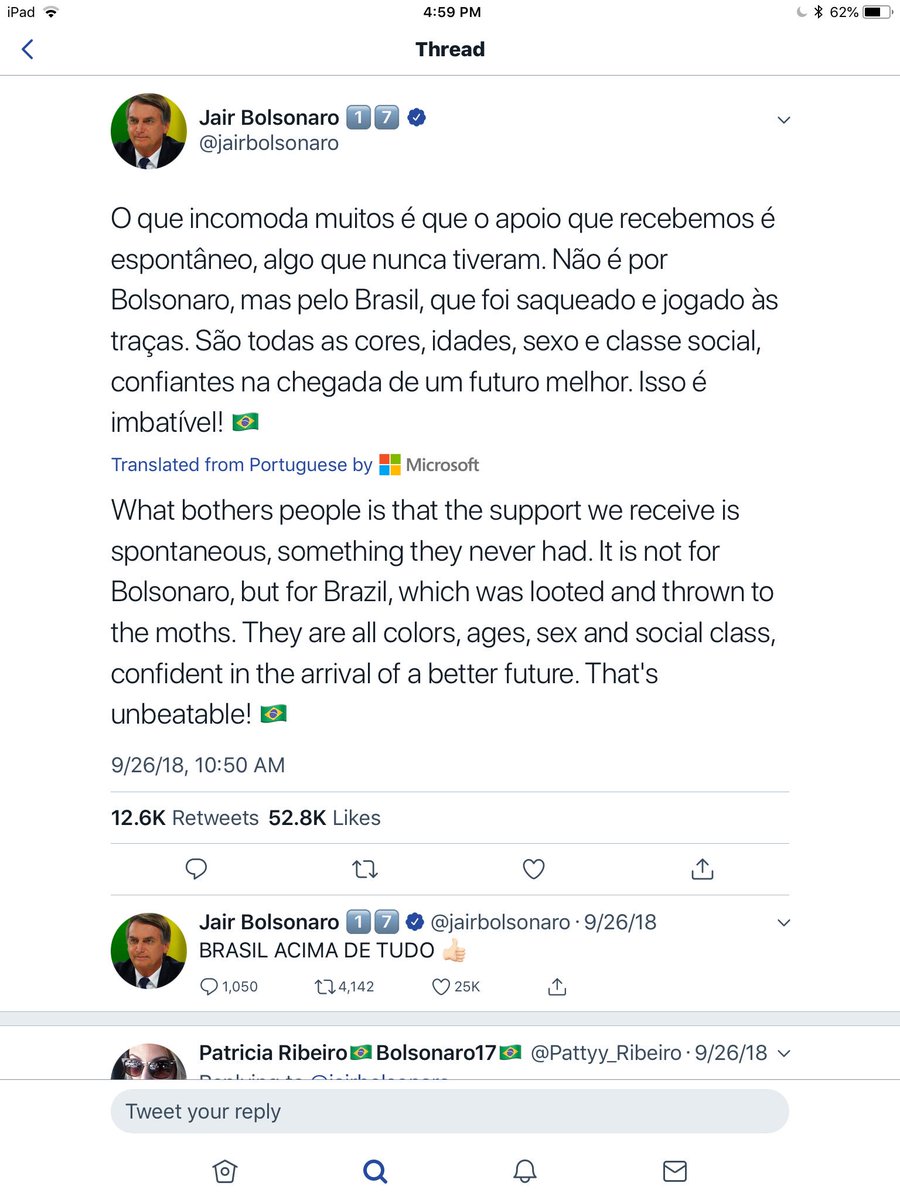
Task: Go back using the top-left arrow
Action: tap(28, 49)
